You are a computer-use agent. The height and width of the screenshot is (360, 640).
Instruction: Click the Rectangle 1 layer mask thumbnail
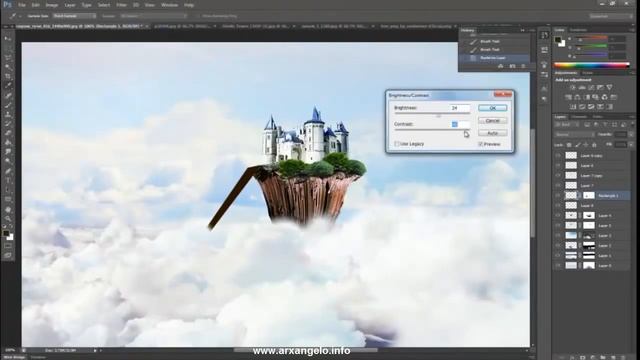(589, 196)
